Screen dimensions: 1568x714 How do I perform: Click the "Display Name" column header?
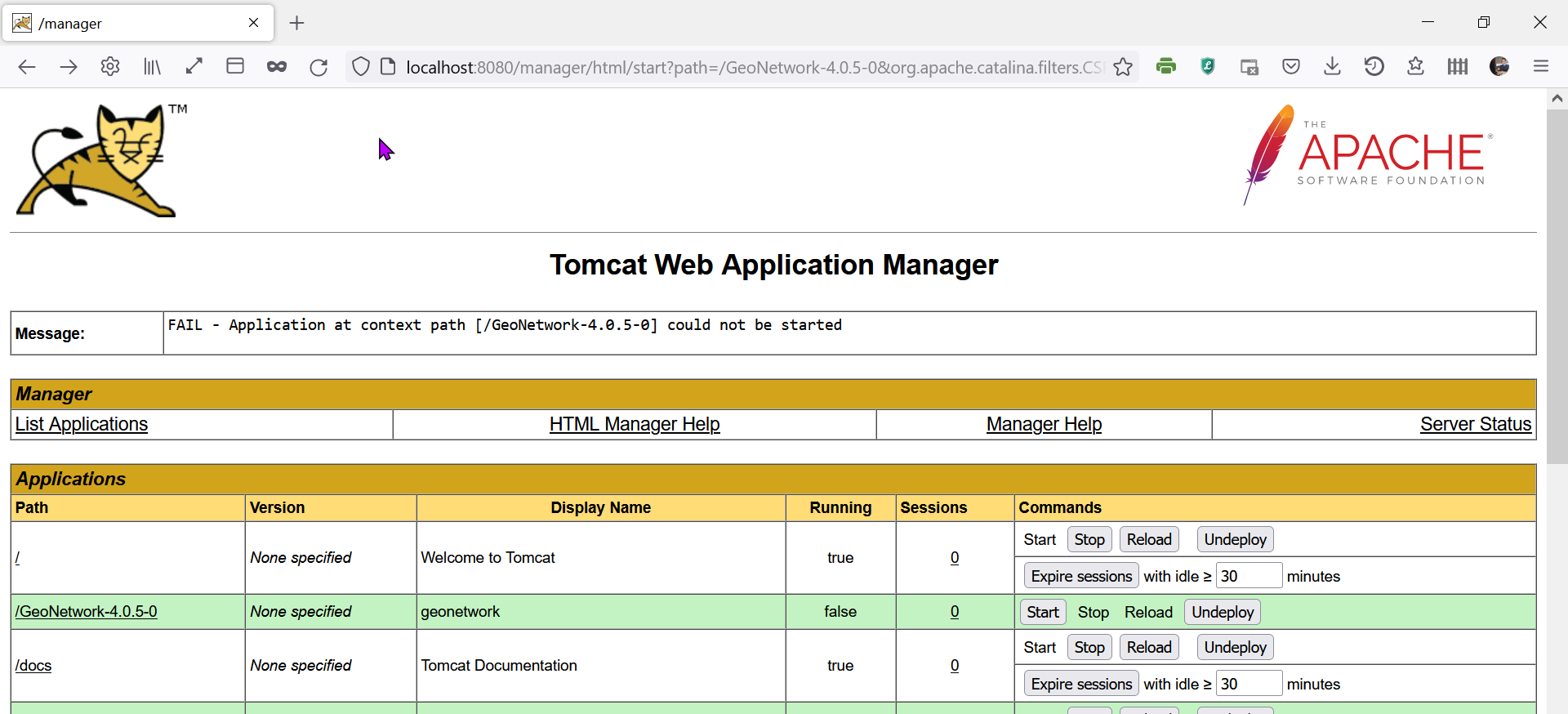click(x=601, y=508)
